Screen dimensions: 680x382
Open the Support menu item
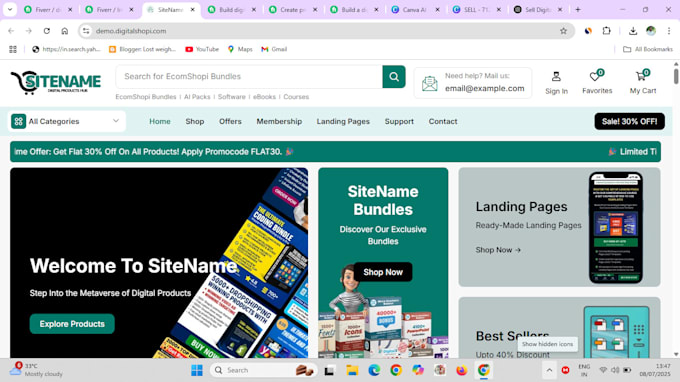(399, 121)
